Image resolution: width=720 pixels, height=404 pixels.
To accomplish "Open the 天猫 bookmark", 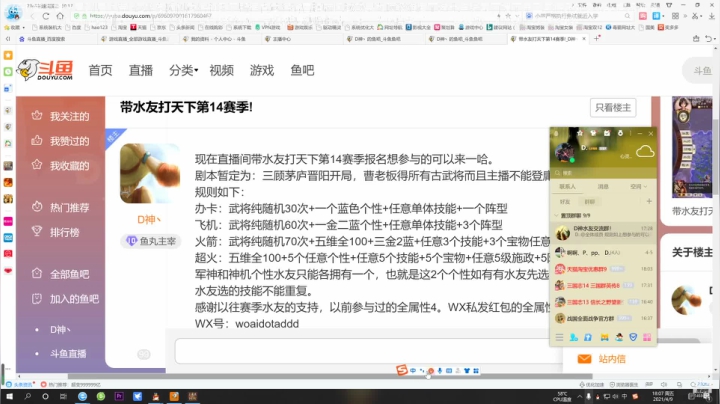I will point(139,28).
